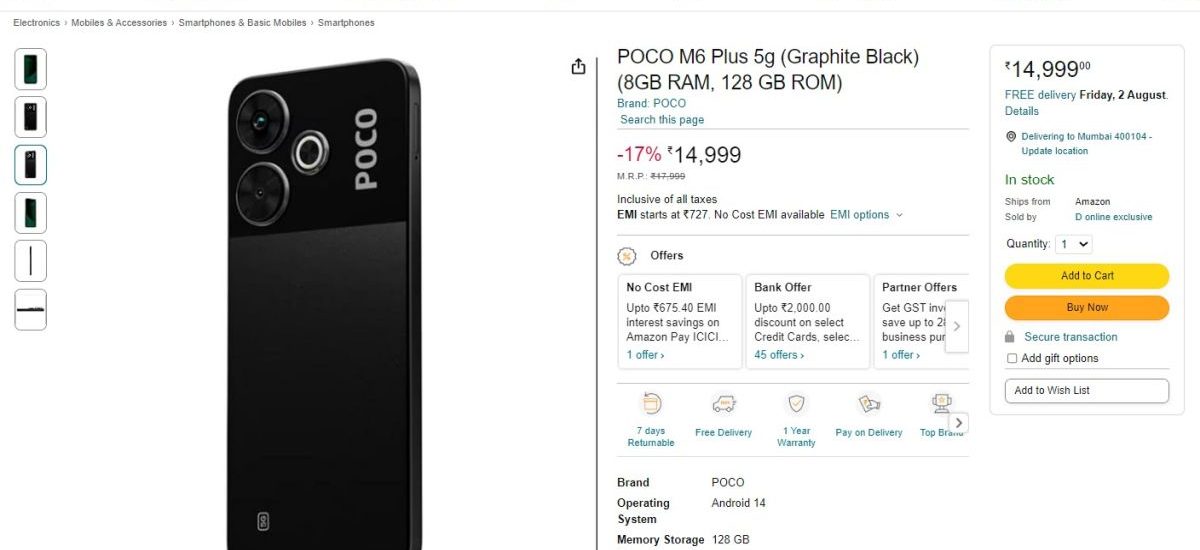Screen dimensions: 1200x550
Task: Open the Quantity dropdown
Action: (x=1074, y=244)
